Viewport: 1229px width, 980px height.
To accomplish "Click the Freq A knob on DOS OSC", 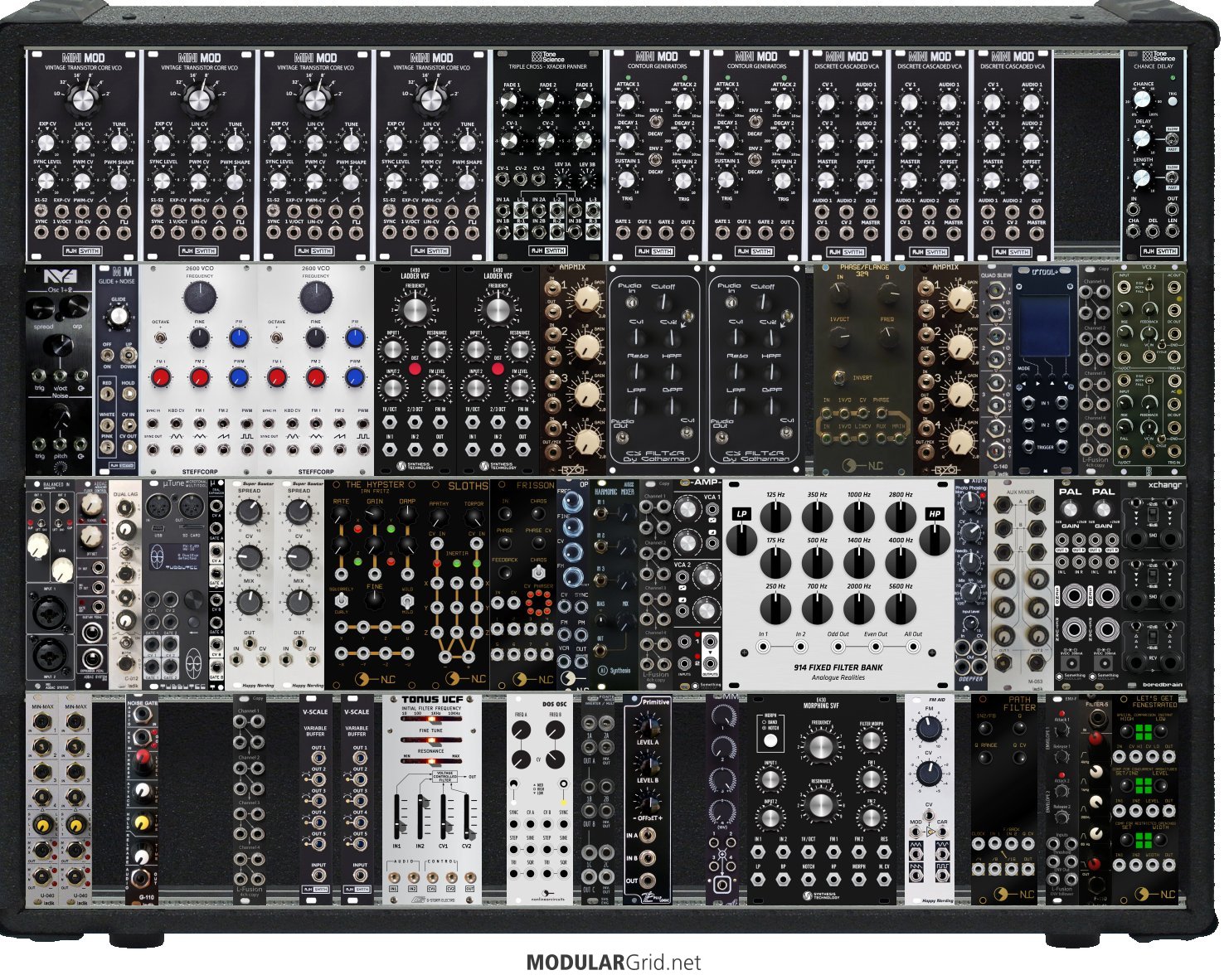I will [521, 731].
